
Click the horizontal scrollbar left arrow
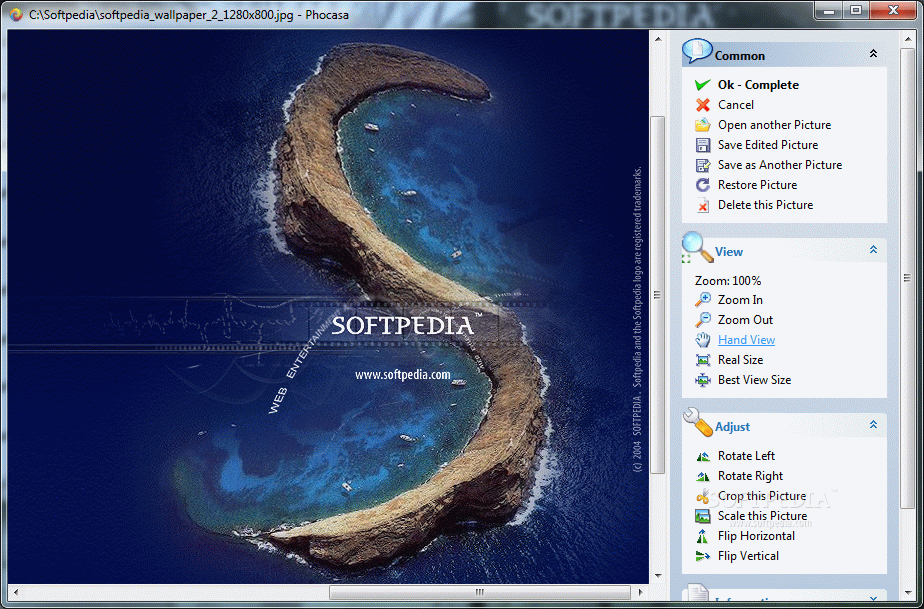pyautogui.click(x=15, y=592)
